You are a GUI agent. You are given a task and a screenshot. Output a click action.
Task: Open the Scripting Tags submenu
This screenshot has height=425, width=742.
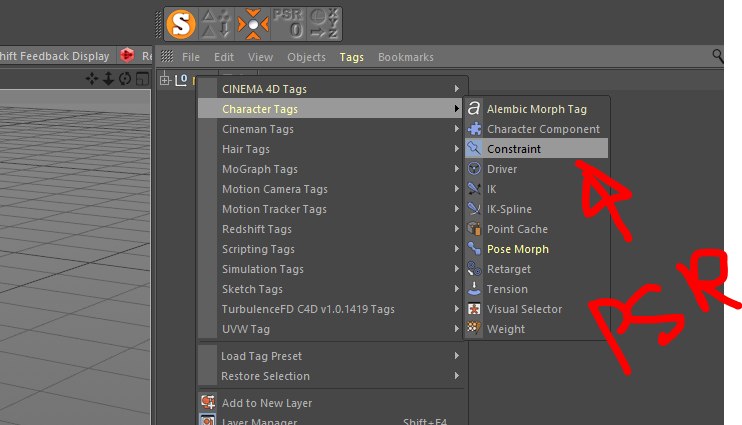click(332, 249)
